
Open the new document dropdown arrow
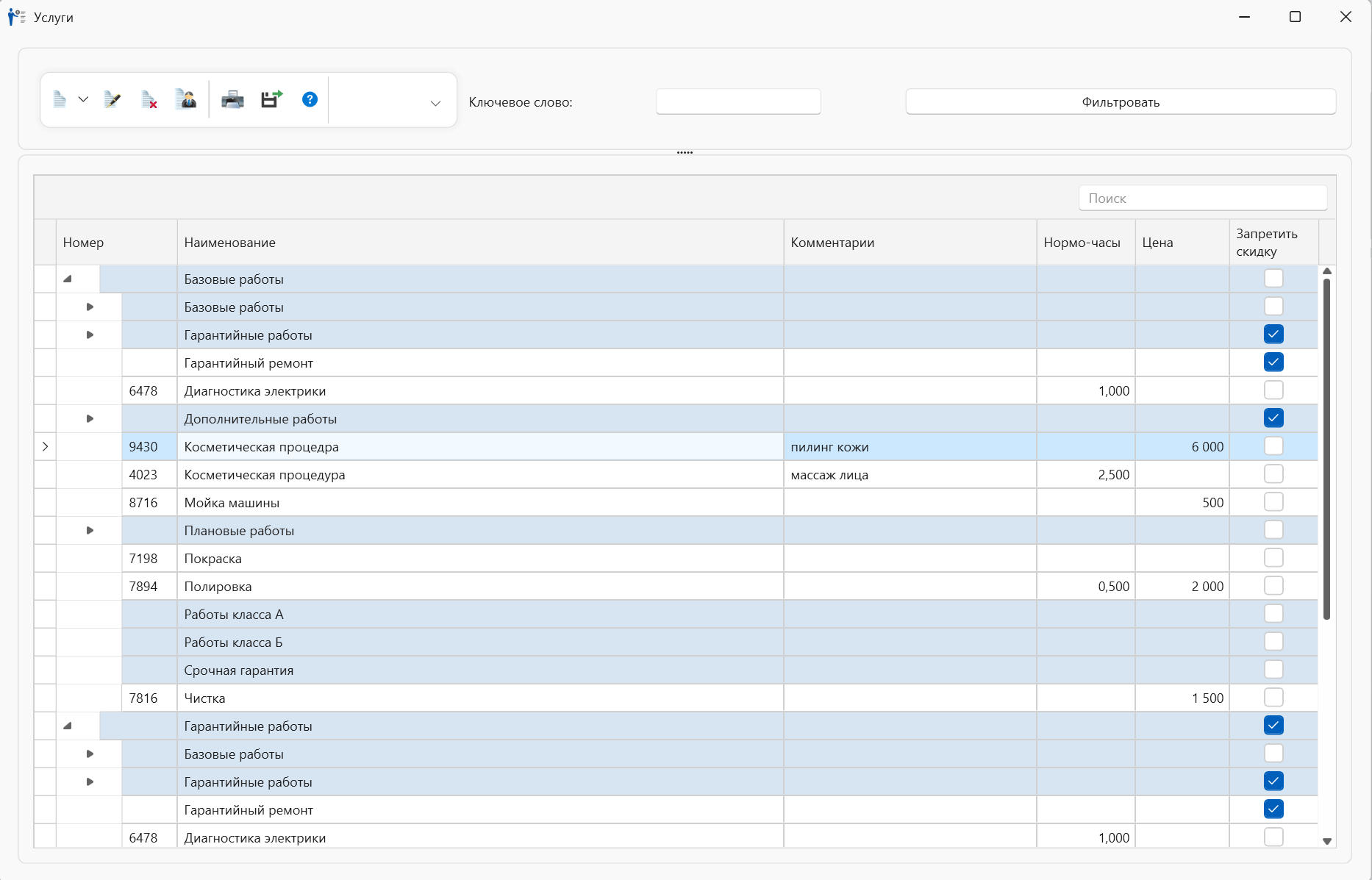(83, 99)
